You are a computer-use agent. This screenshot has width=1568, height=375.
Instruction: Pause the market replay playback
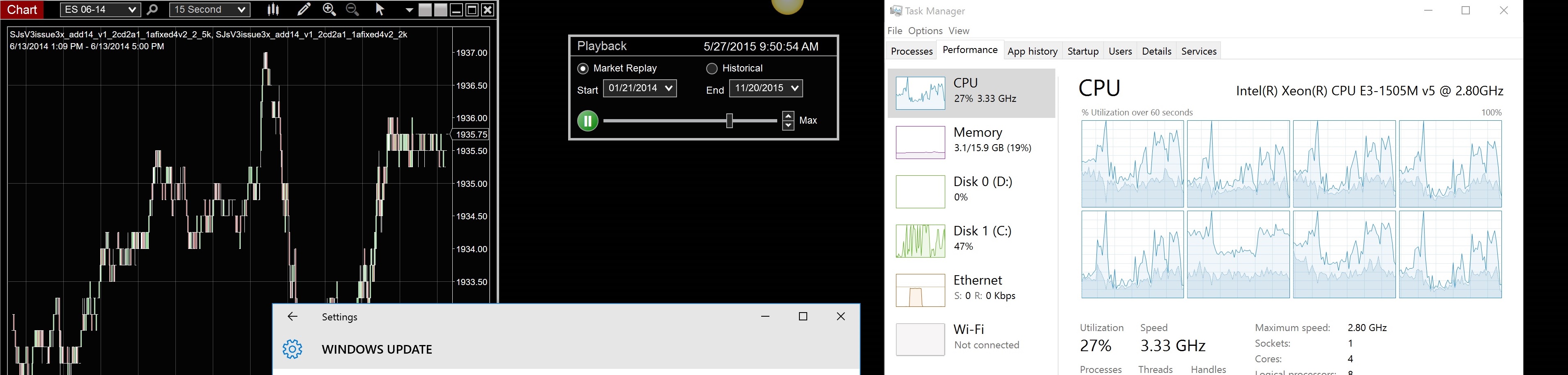tap(587, 120)
